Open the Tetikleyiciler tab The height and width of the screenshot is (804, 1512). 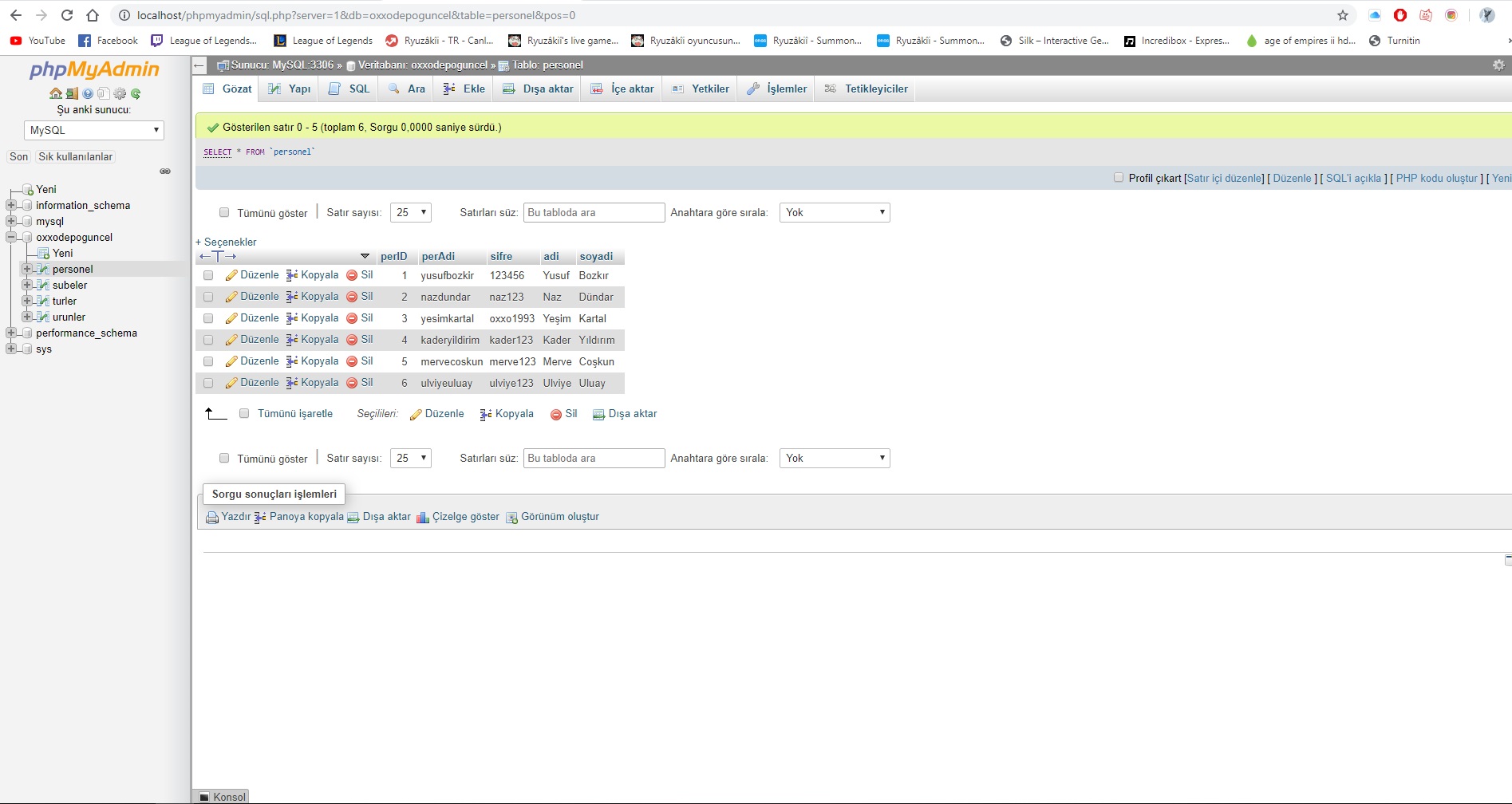pyautogui.click(x=867, y=89)
